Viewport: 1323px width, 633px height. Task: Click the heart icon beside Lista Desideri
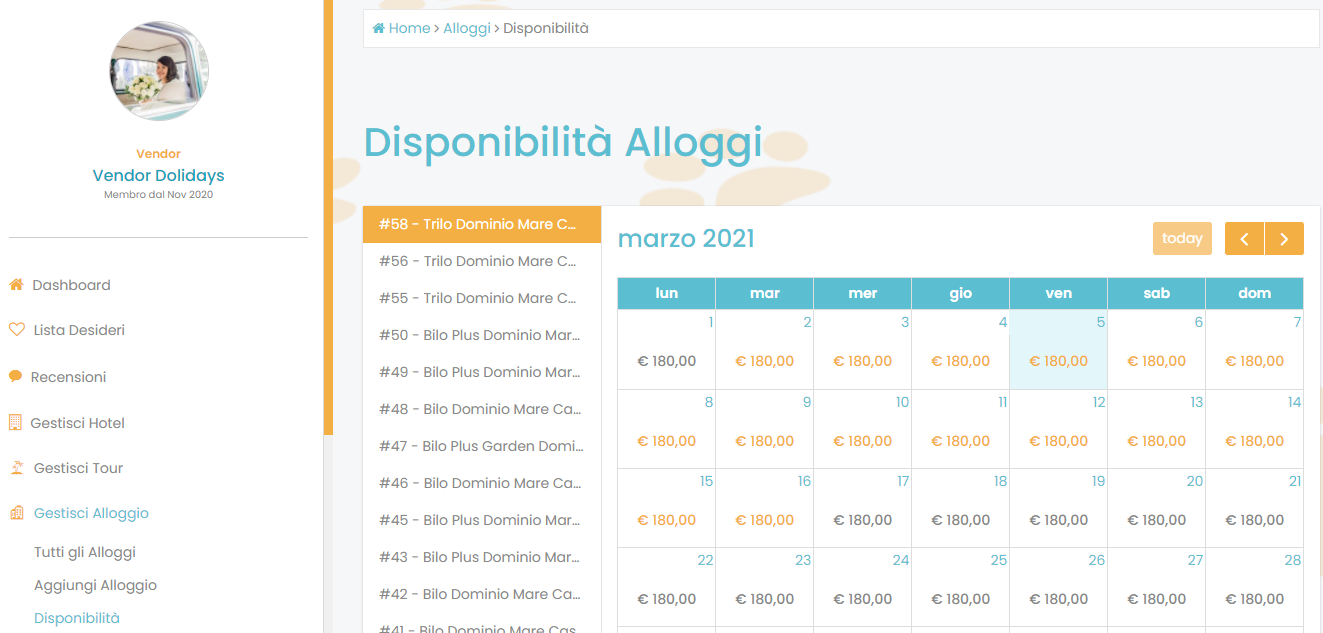[16, 330]
